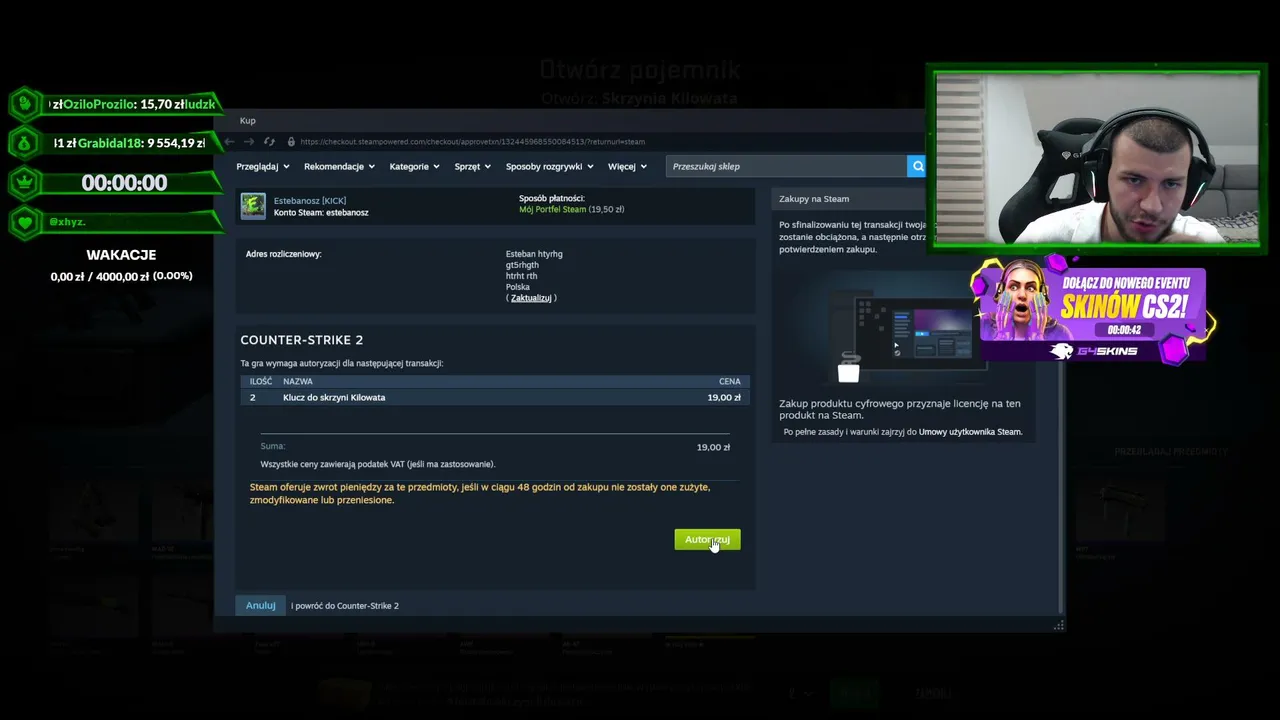Screen dimensions: 1280x720
Task: Open the Umowy użytkownika Steam link
Action: pos(970,432)
